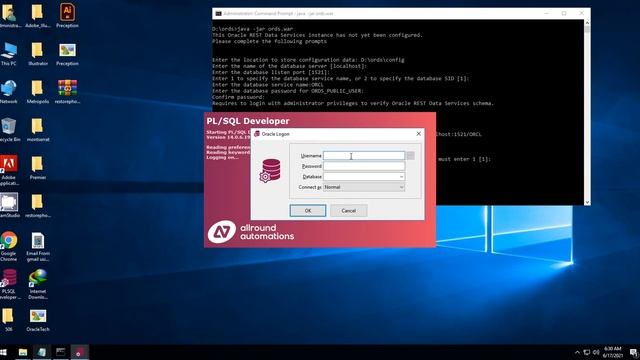The image size is (640, 360).
Task: Click the 'Confirm password:' line in Command Prompt
Action: pos(238,97)
